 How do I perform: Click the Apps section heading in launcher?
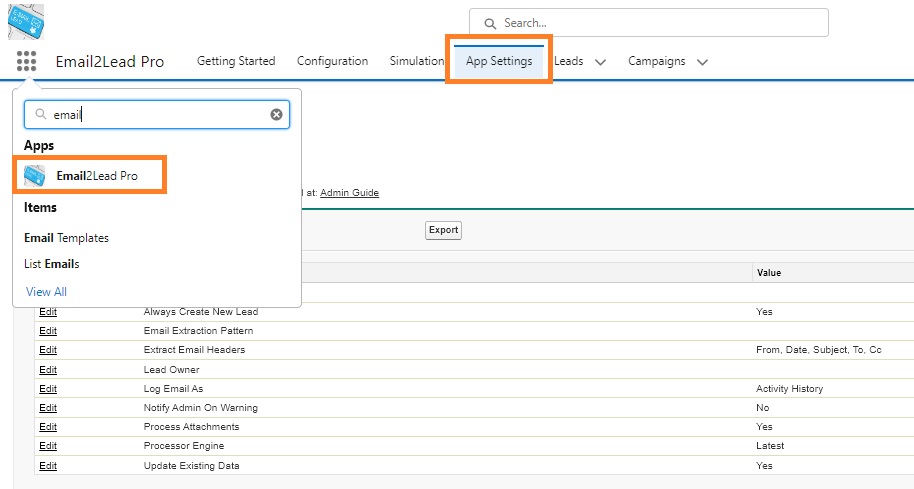click(39, 146)
